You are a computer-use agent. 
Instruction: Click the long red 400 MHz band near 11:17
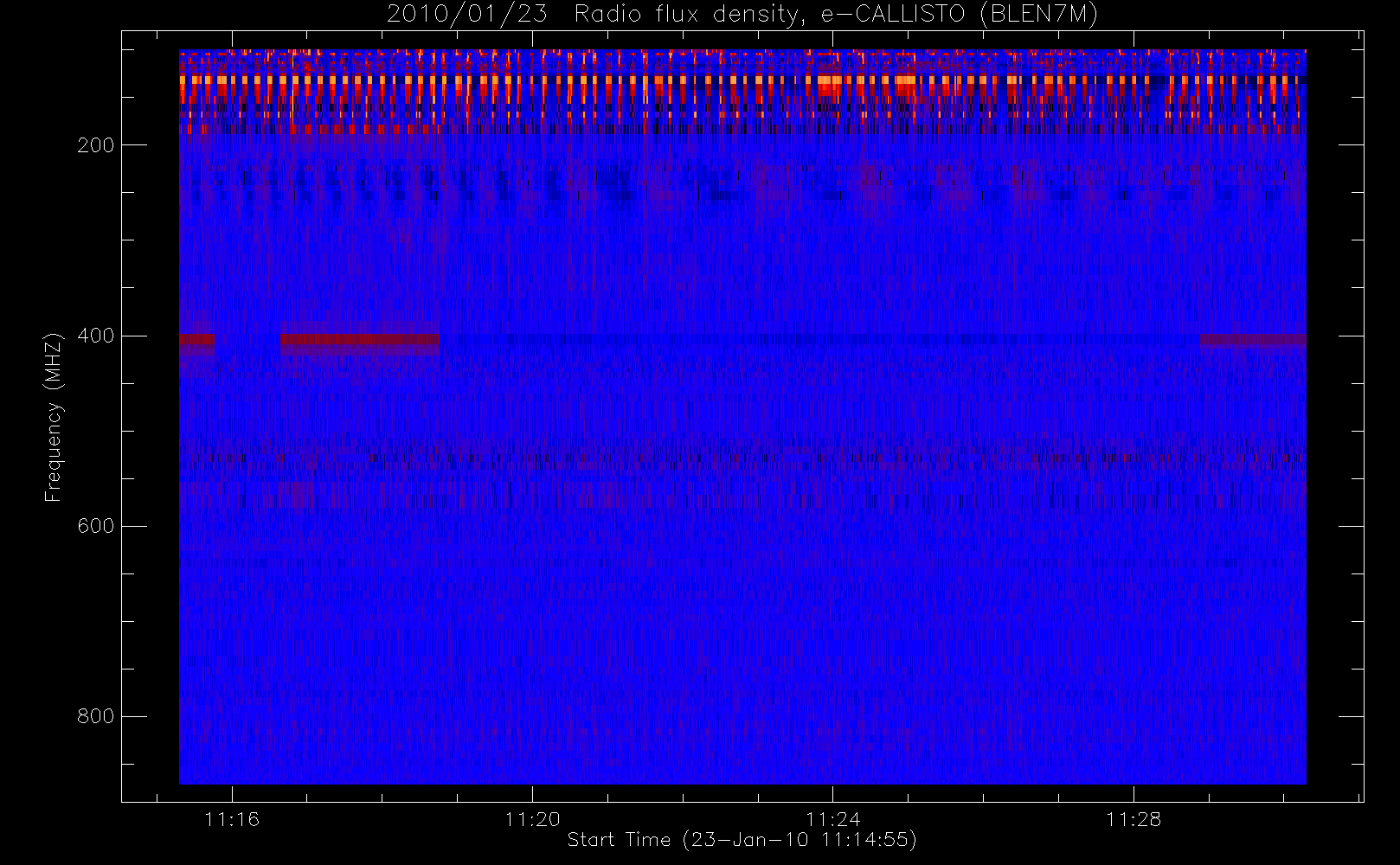[359, 339]
